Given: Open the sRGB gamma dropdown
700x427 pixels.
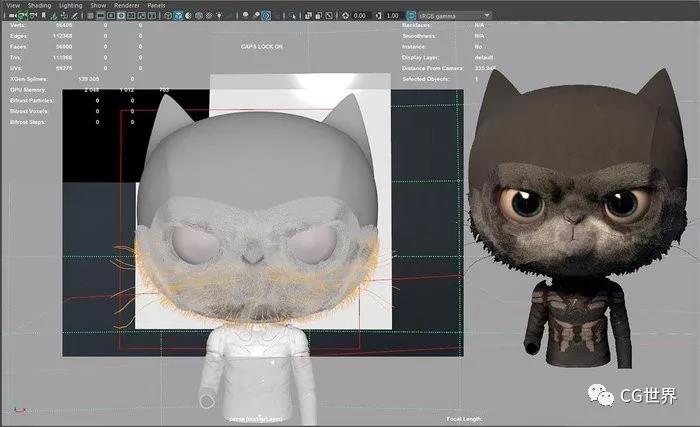Looking at the screenshot, I should tap(454, 16).
